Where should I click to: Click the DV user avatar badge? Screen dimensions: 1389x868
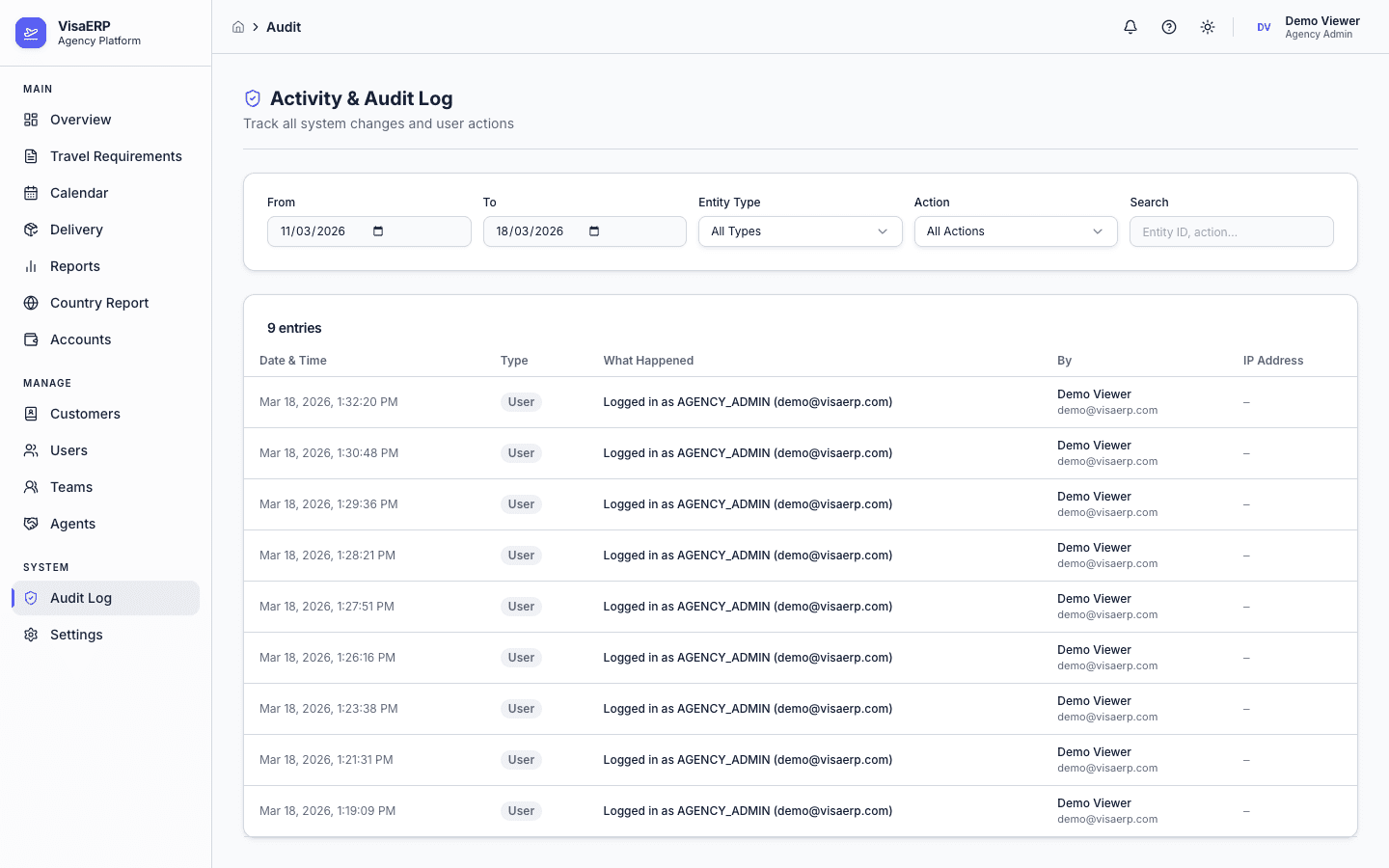(1264, 27)
